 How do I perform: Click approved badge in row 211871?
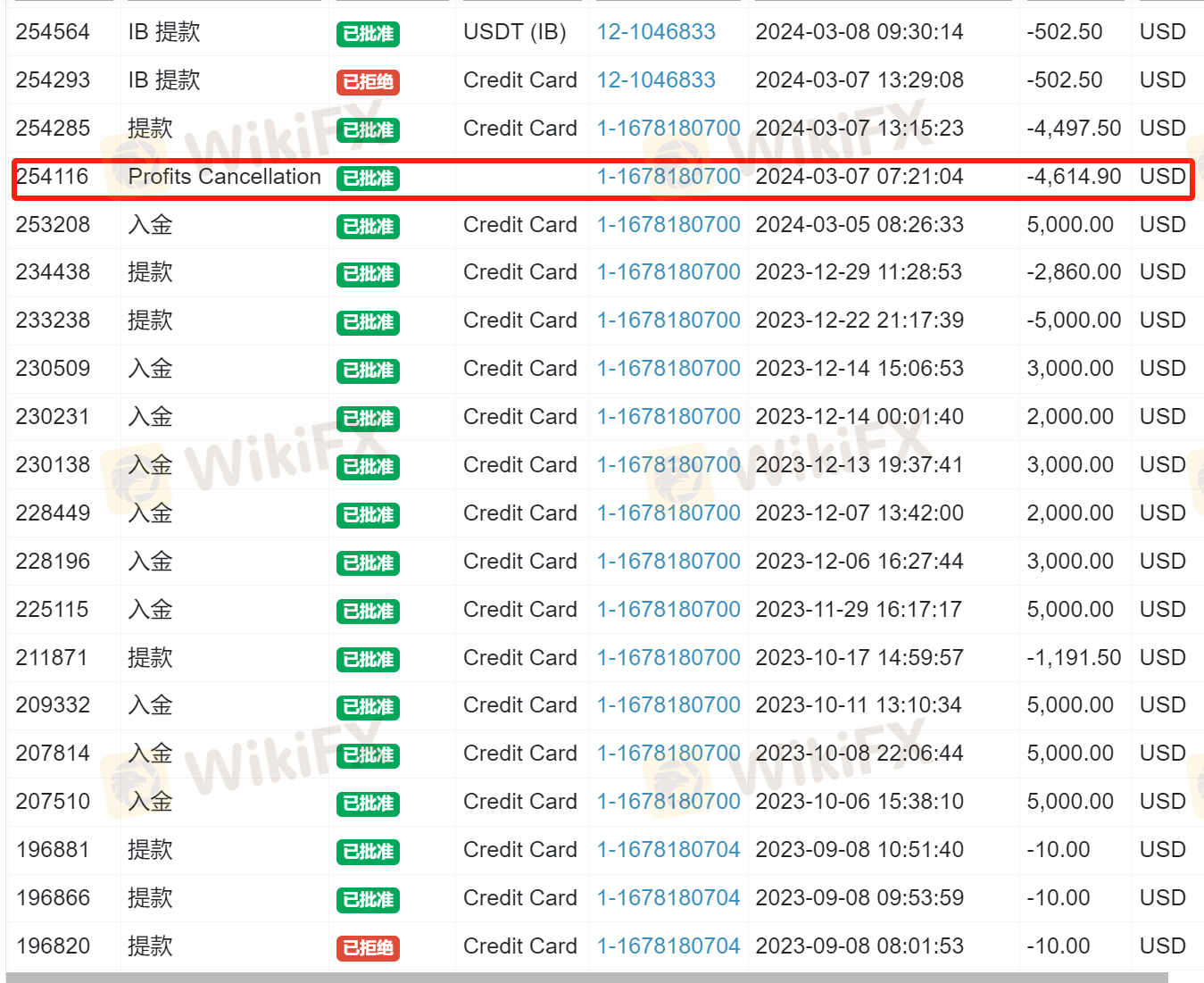click(x=368, y=660)
